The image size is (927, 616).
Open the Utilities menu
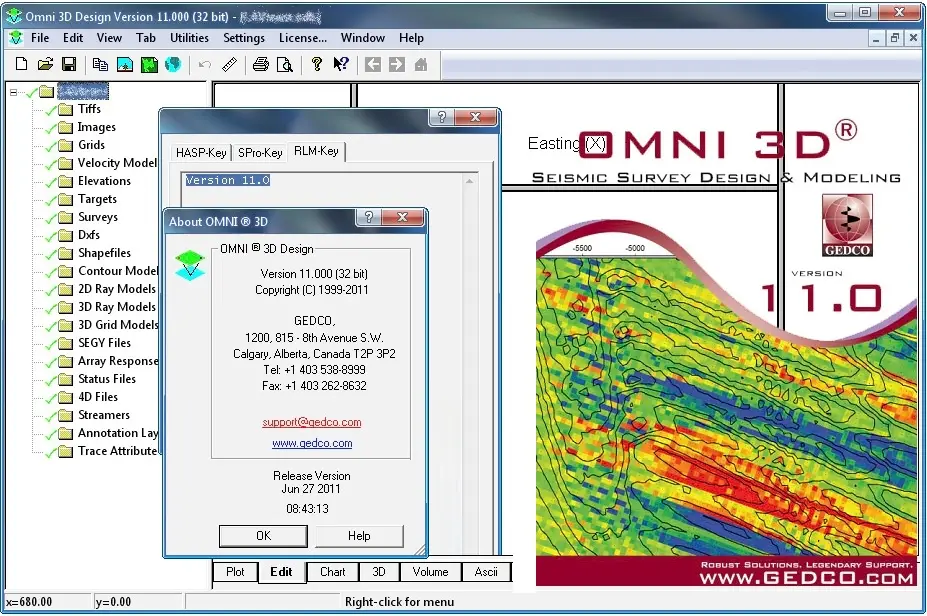point(189,38)
